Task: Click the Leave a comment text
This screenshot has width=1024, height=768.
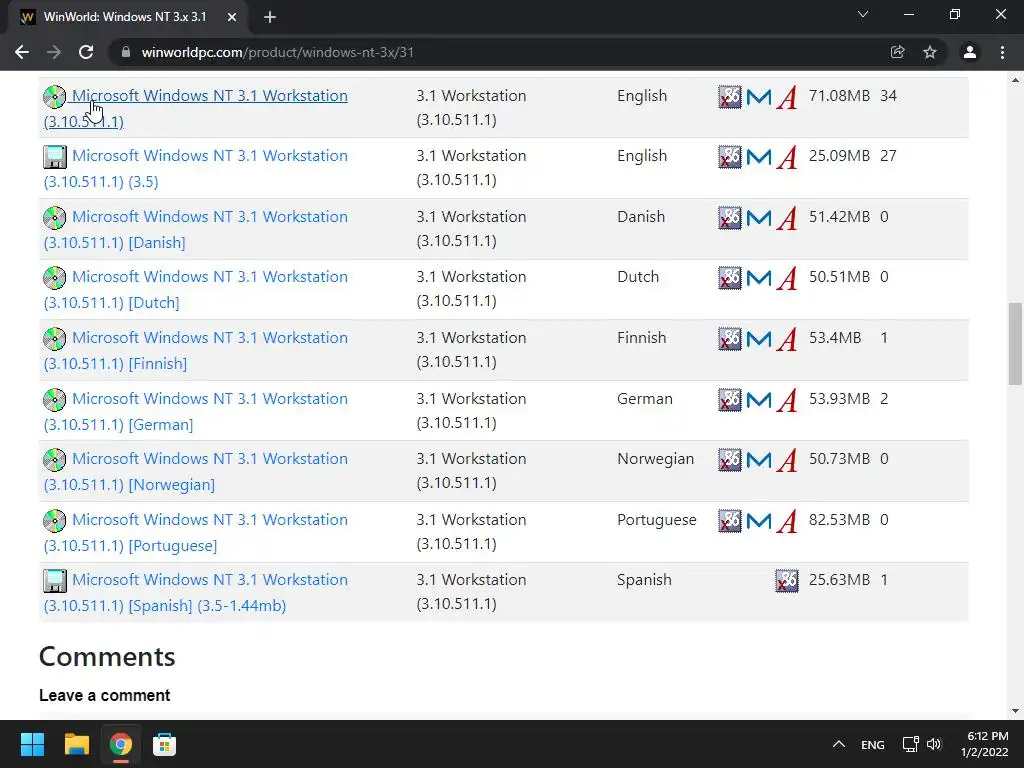Action: [104, 696]
